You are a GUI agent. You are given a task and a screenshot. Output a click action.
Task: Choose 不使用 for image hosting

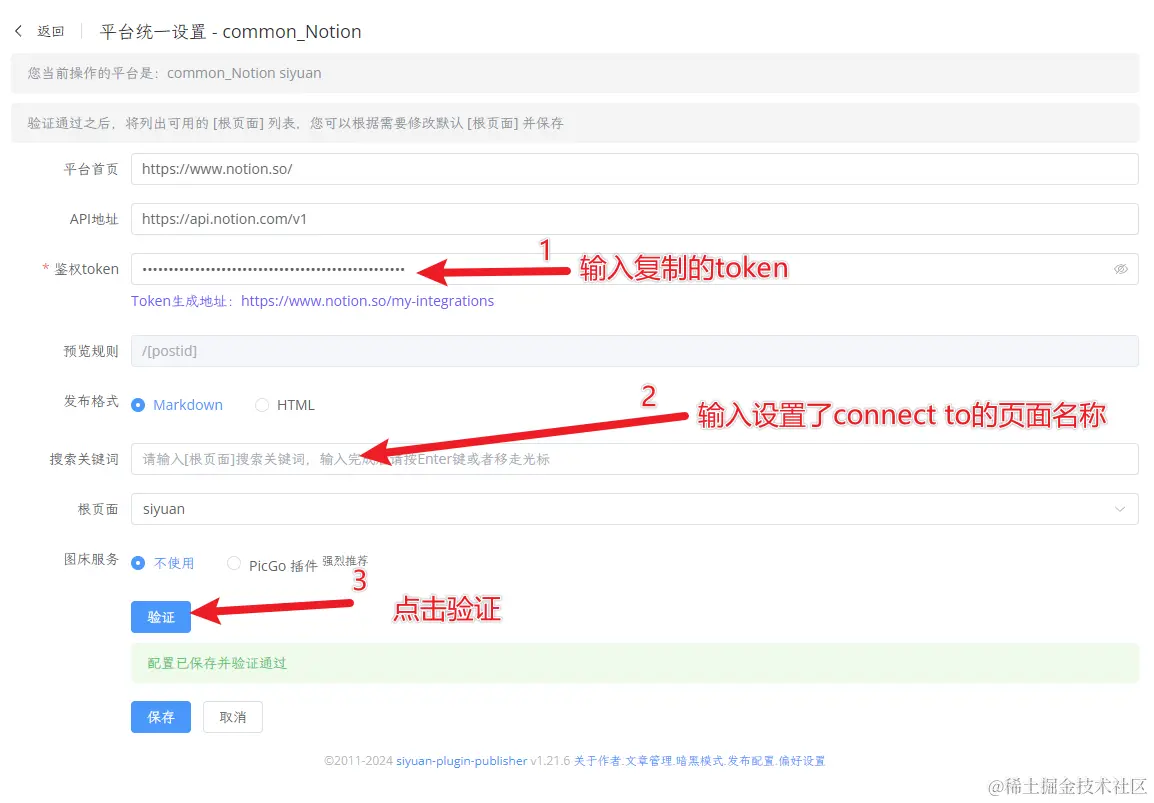point(163,563)
